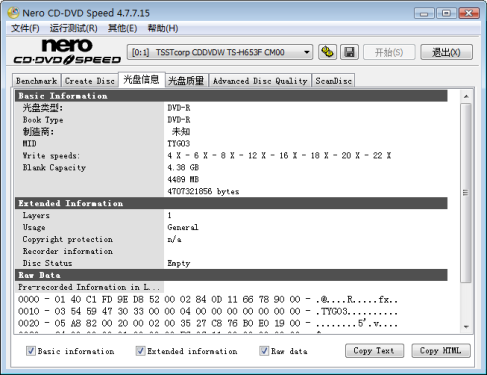Viewport: 487px width, 375px height.
Task: Switch to the ScanDisc tab
Action: [x=333, y=81]
